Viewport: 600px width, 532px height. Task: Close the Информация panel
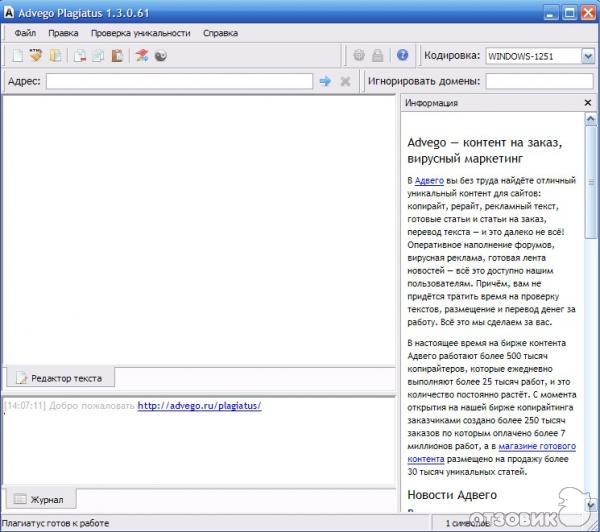588,103
